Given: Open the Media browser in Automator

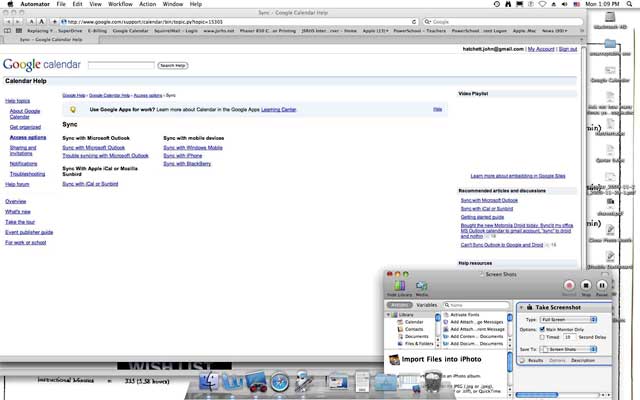Looking at the screenshot, I should (422, 286).
